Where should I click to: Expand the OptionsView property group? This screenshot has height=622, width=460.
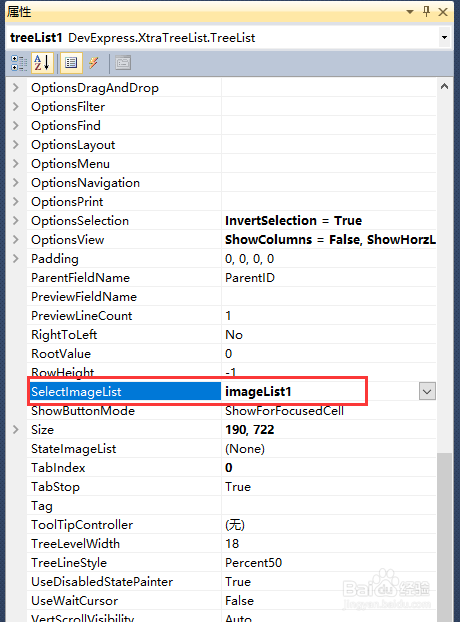16,240
